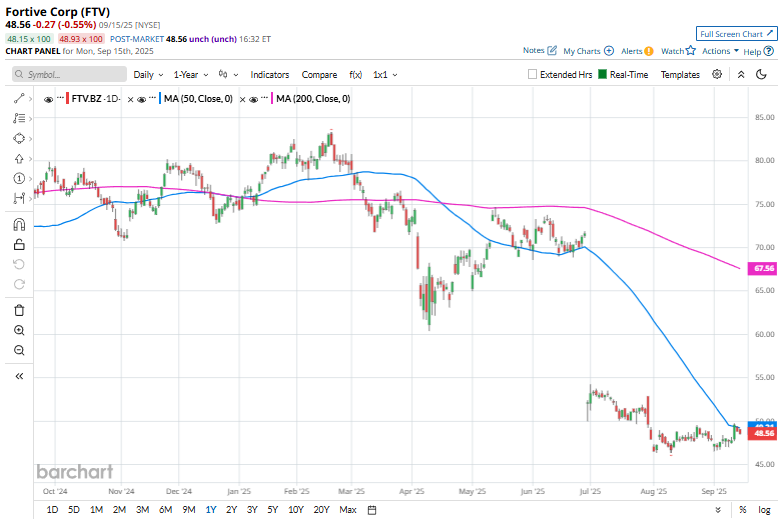Viewport: 781px width, 530px height.
Task: Open the Help question mark icon
Action: (769, 51)
